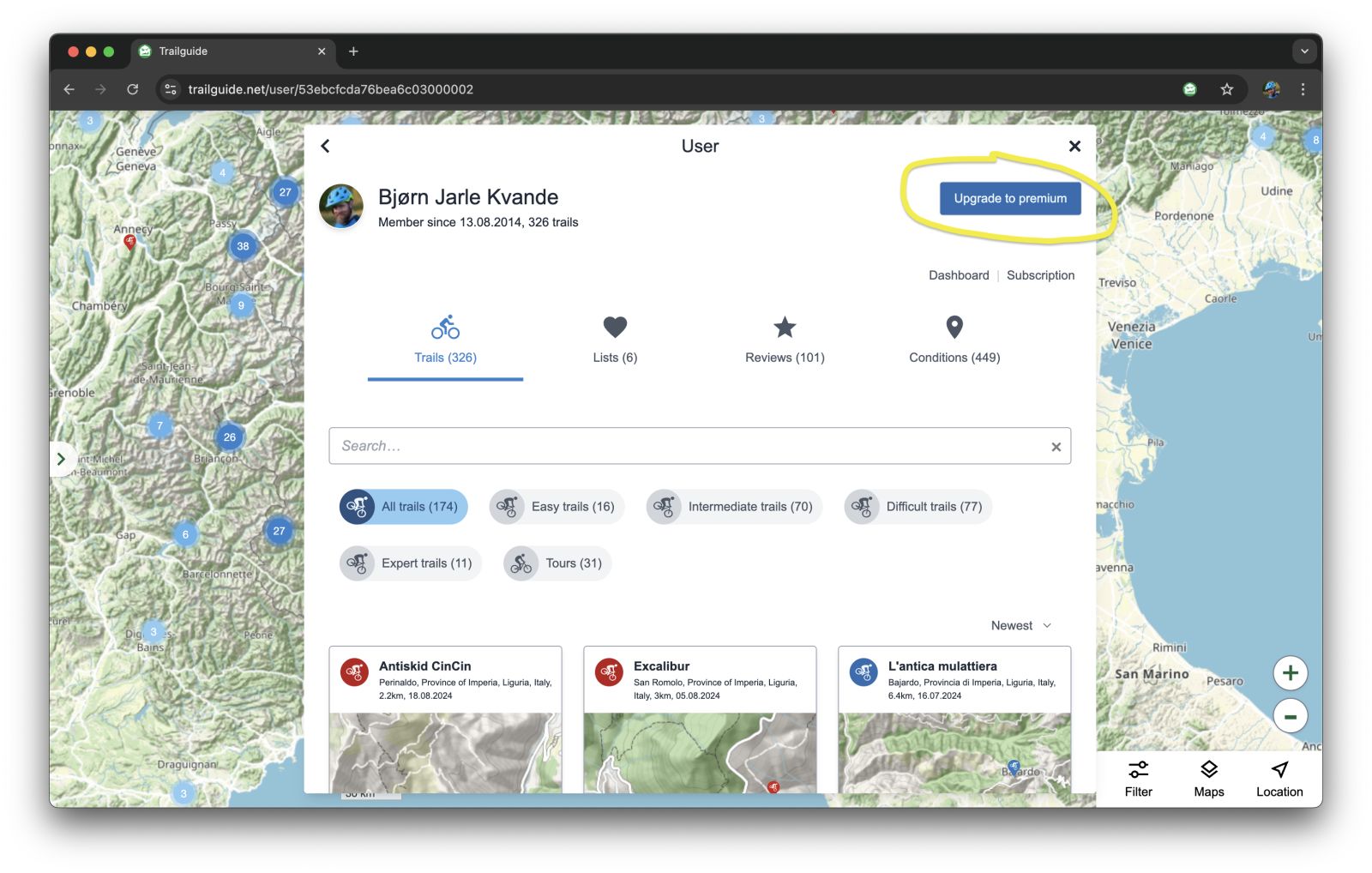1372x873 pixels.
Task: Close the User panel with the X
Action: pos(1074,146)
